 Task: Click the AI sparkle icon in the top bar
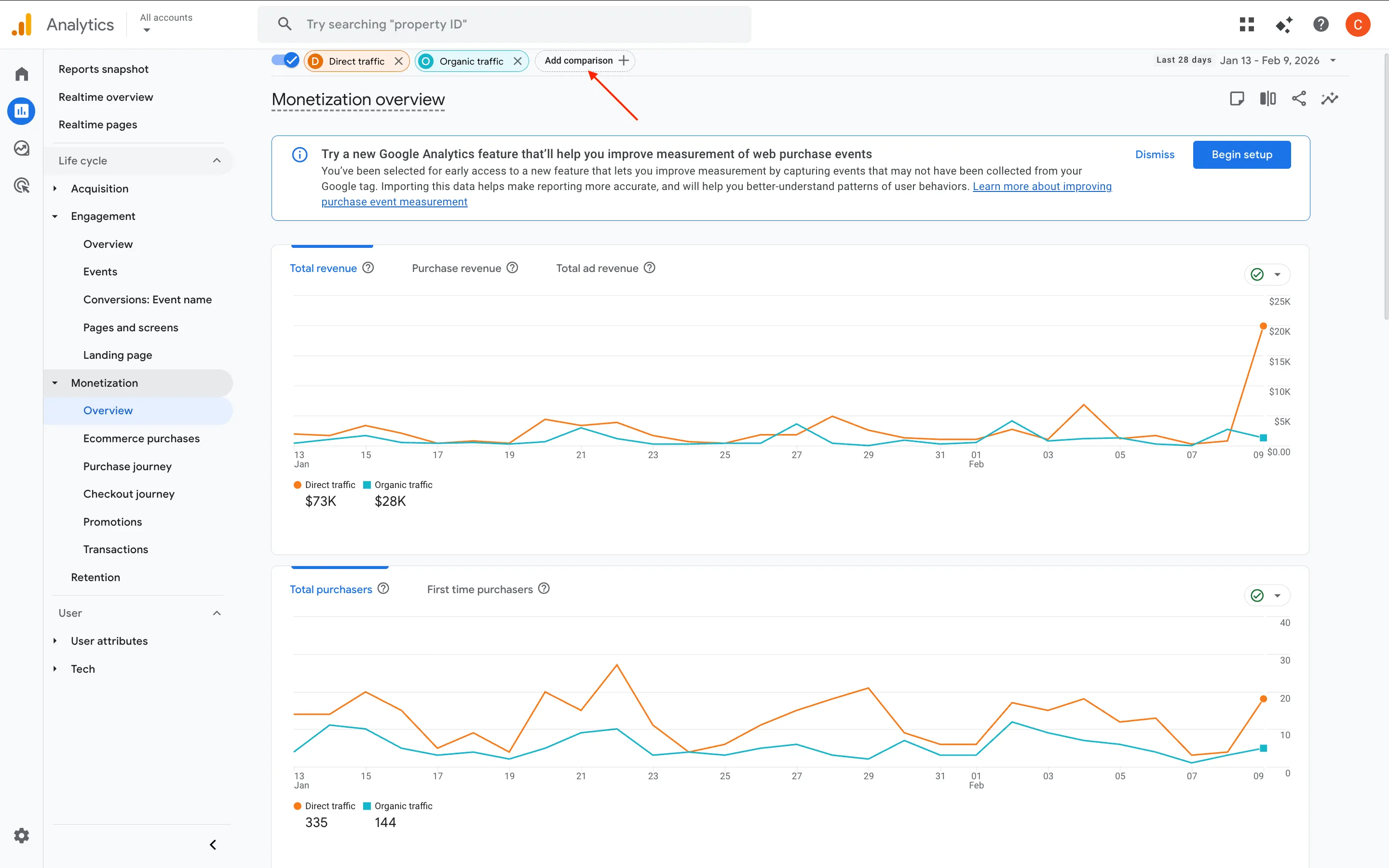[1284, 24]
